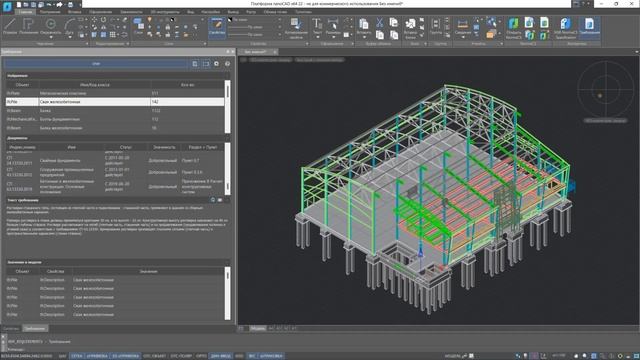Click the scissors Cut icon
The height and width of the screenshot is (360, 640).
pos(380,22)
